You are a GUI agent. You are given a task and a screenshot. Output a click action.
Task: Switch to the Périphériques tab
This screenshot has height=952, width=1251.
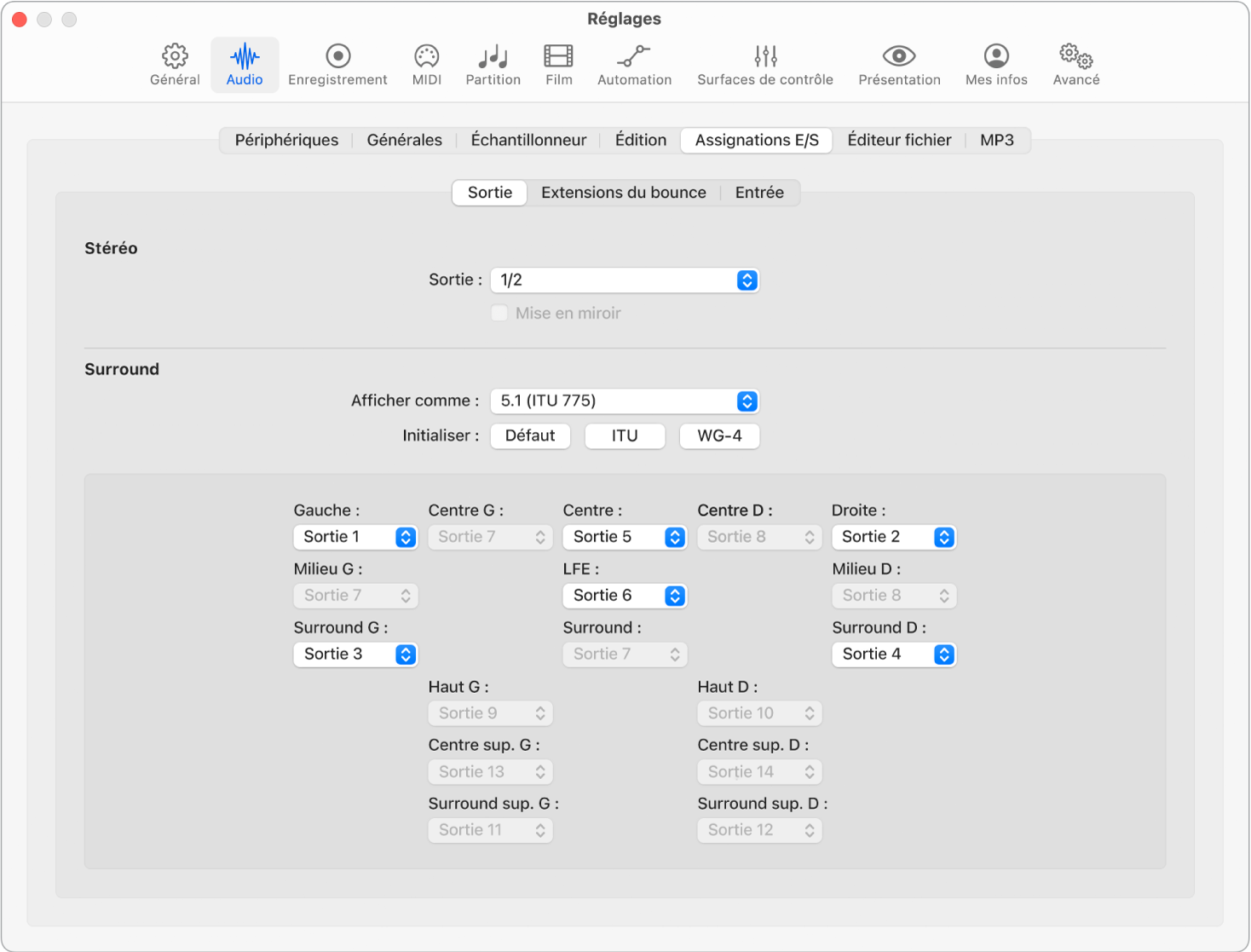(x=285, y=140)
